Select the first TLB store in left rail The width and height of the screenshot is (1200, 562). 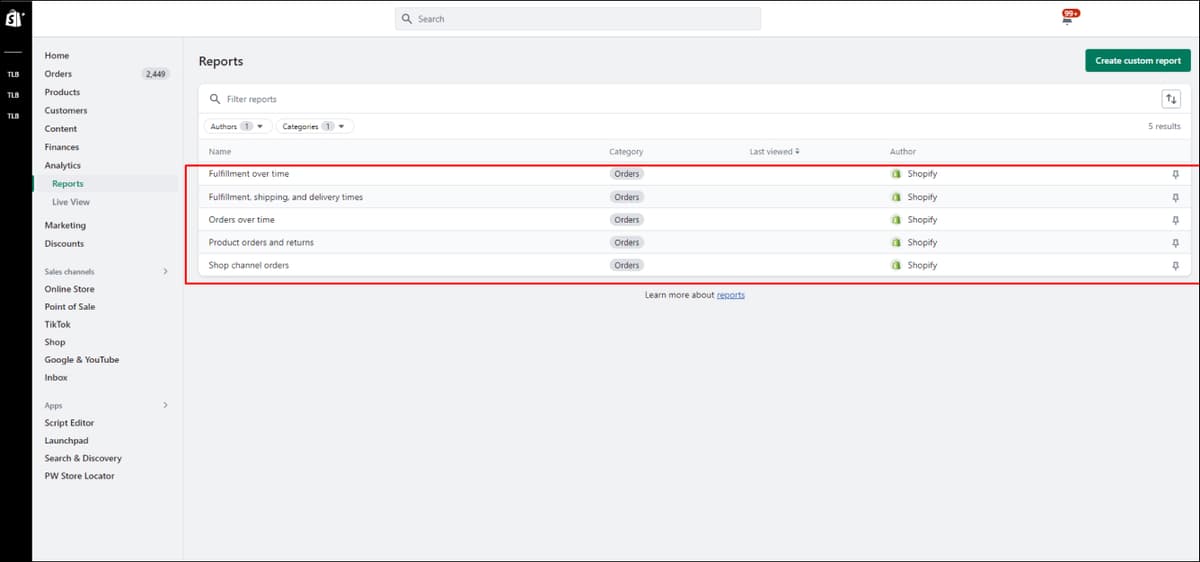point(13,74)
